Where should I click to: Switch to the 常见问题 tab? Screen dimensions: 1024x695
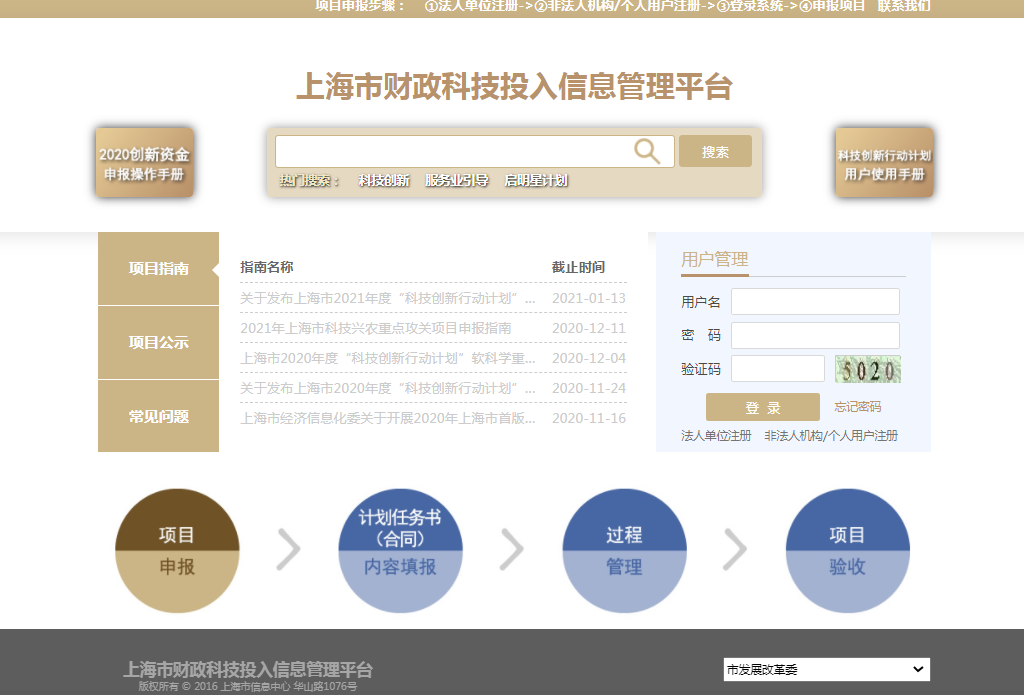pos(158,417)
